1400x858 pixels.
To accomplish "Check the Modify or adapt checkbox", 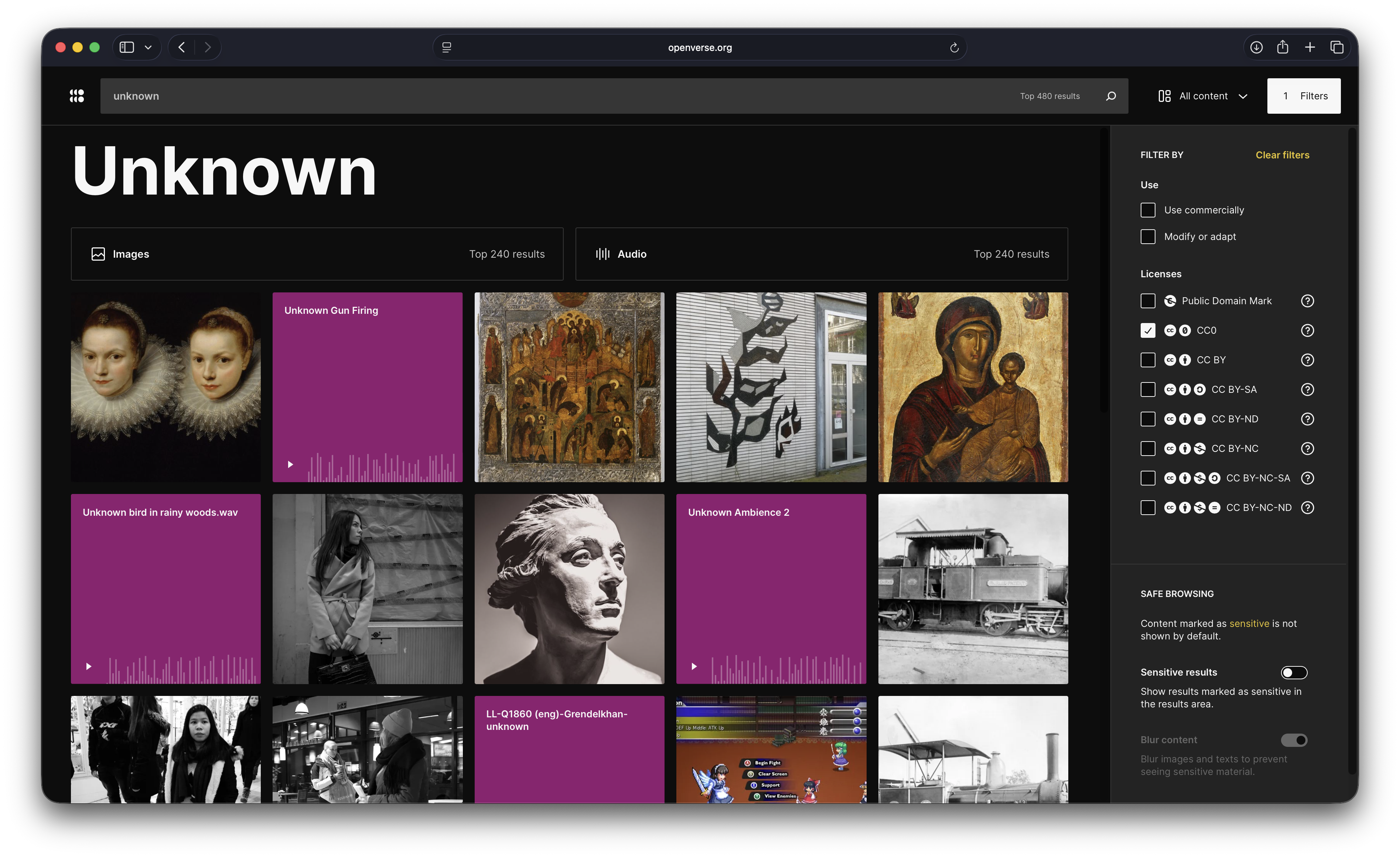I will click(1148, 237).
